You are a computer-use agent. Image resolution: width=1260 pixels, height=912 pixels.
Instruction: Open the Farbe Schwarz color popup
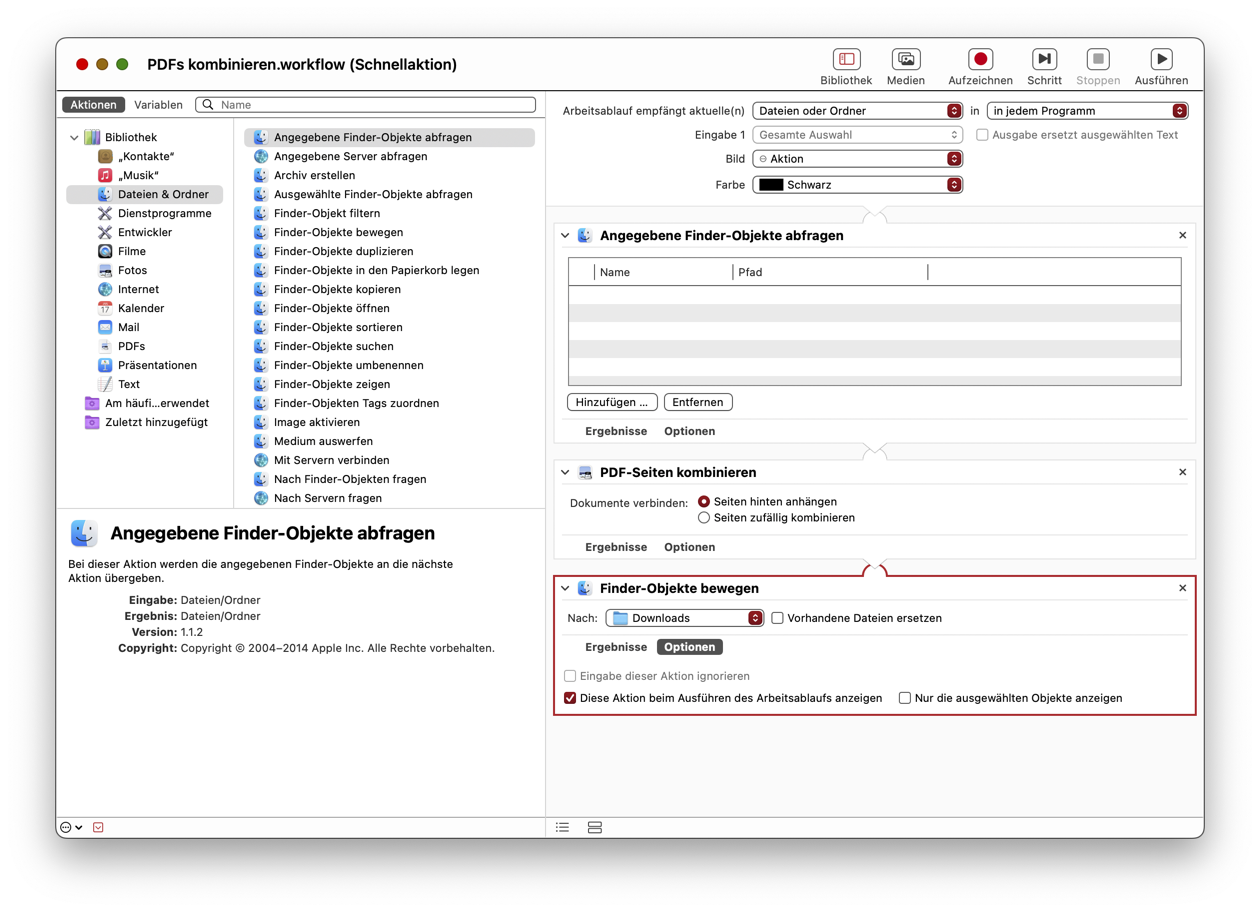857,185
